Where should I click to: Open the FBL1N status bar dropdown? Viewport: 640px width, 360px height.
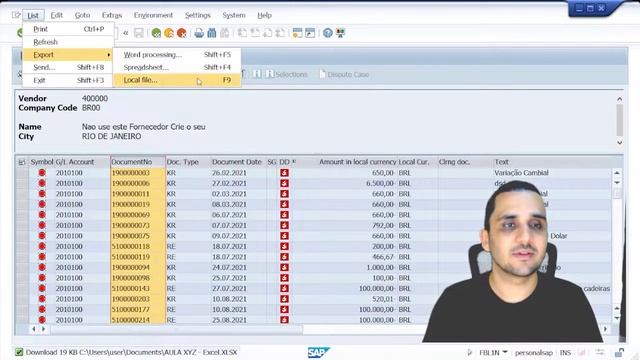tap(505, 352)
